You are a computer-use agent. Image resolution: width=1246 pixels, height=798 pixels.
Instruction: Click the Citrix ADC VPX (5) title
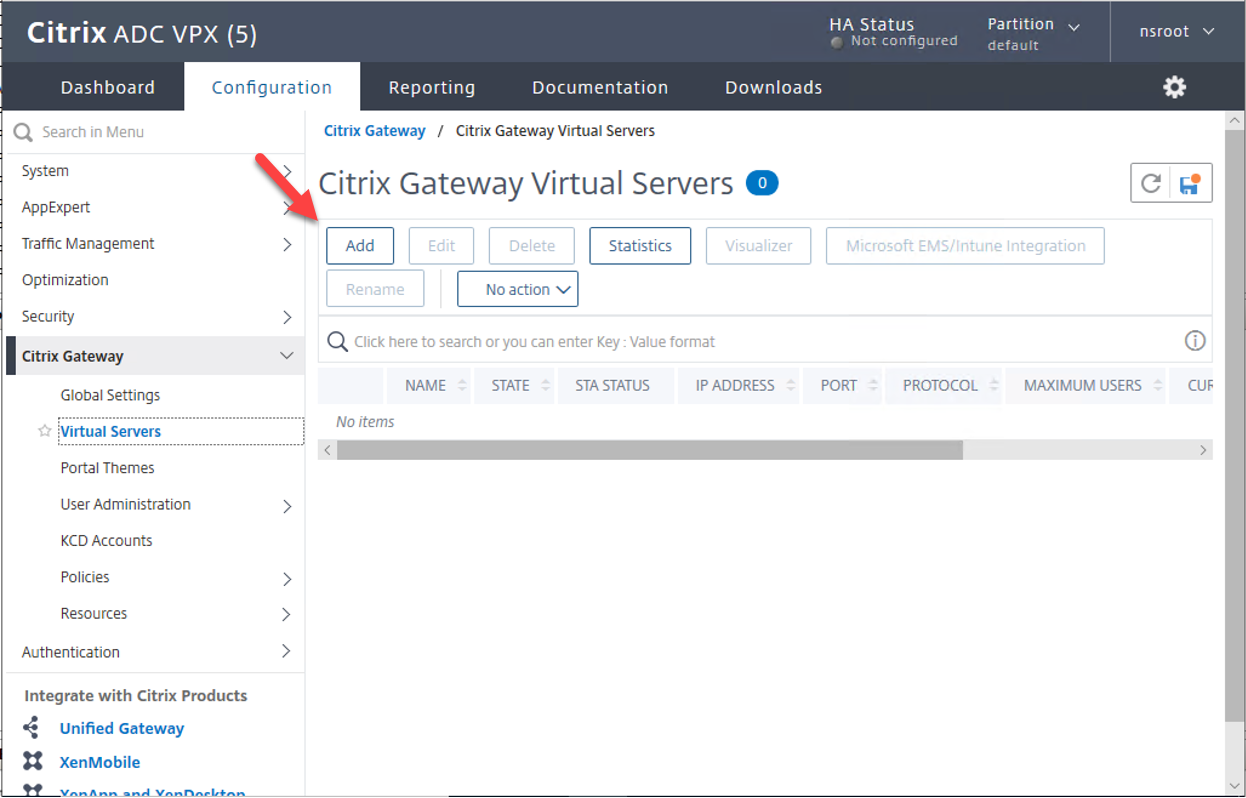(142, 33)
